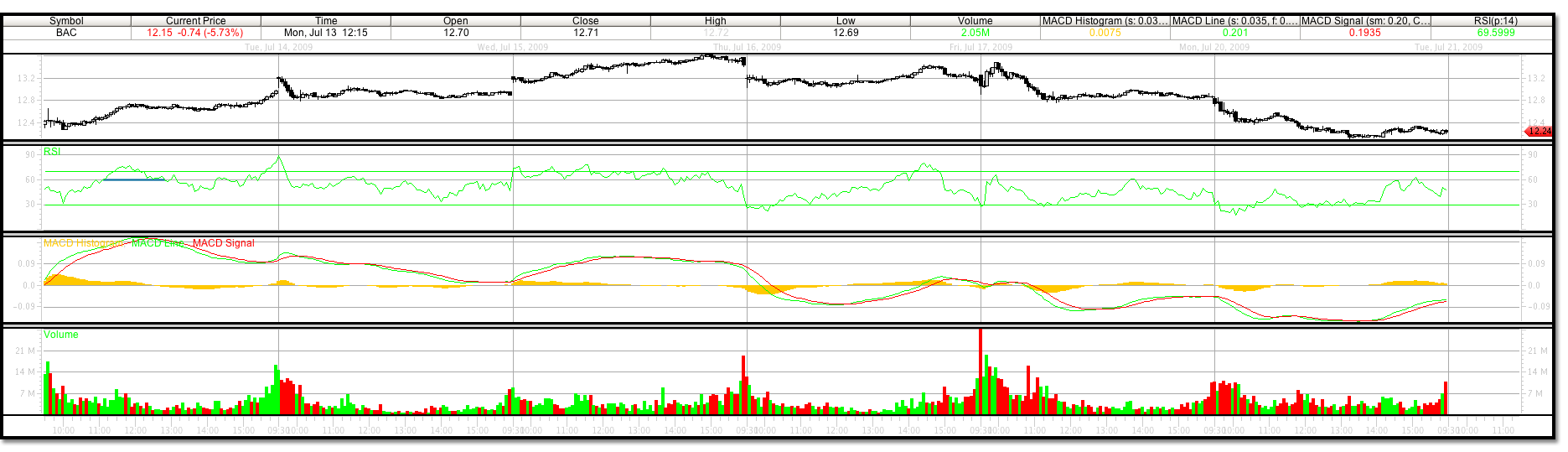The height and width of the screenshot is (452, 1568).
Task: Click the green RSI label in indicator panel
Action: 52,152
